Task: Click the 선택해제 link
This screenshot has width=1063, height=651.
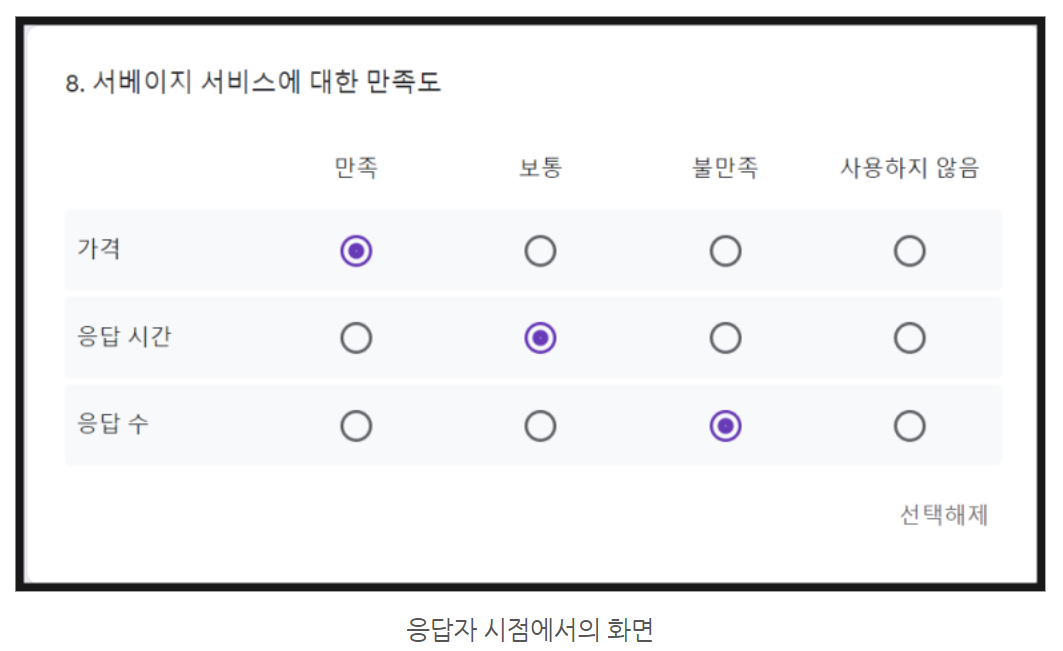Action: tap(944, 515)
